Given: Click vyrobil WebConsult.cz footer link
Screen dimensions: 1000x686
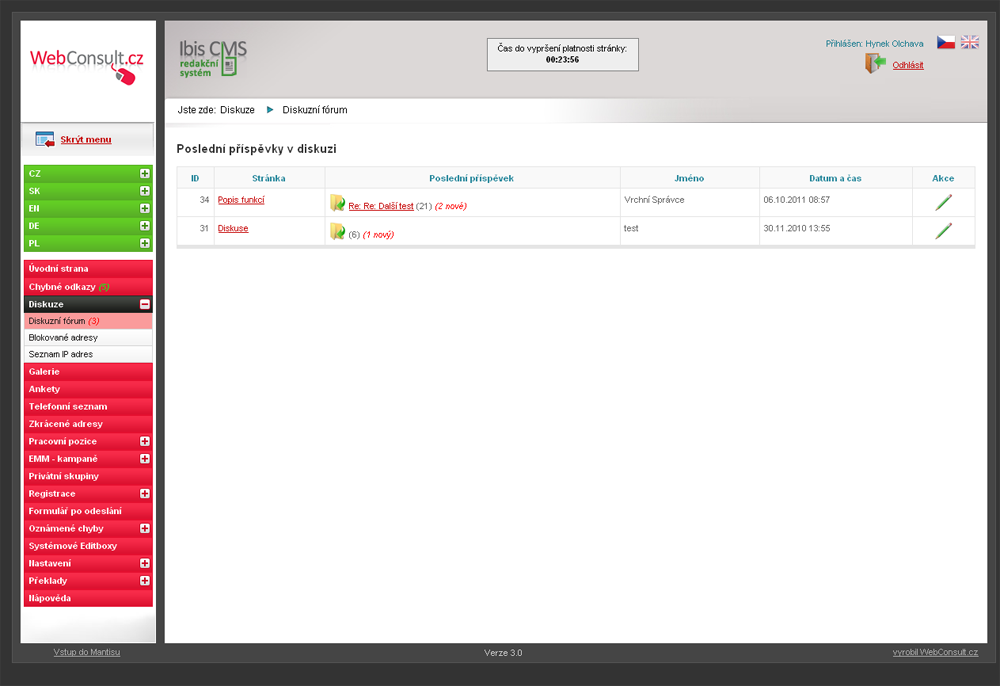Looking at the screenshot, I should click(935, 652).
